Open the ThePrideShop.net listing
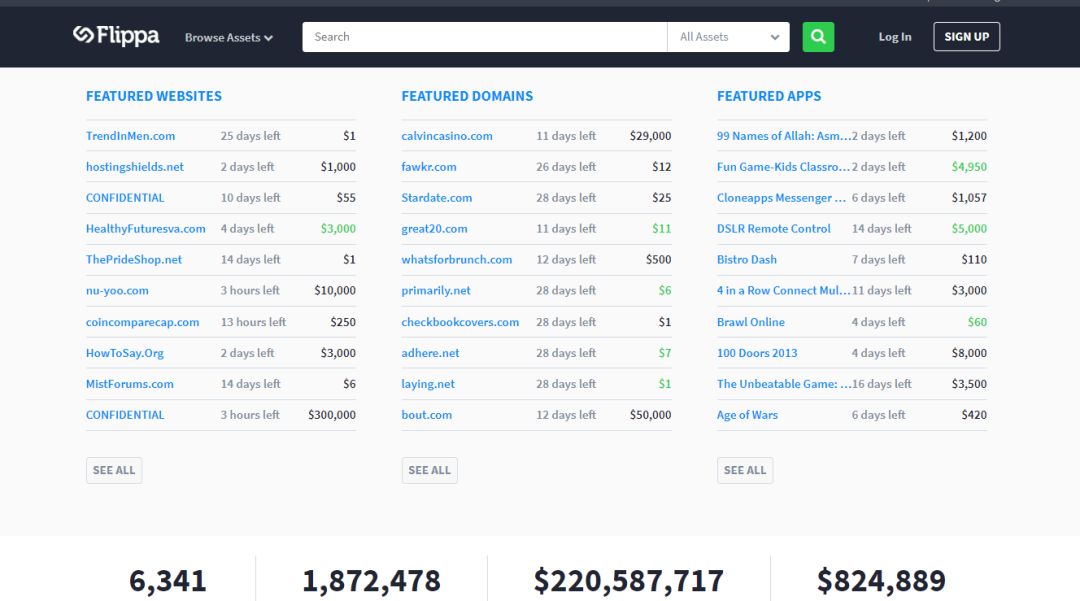The height and width of the screenshot is (601, 1080). click(134, 260)
